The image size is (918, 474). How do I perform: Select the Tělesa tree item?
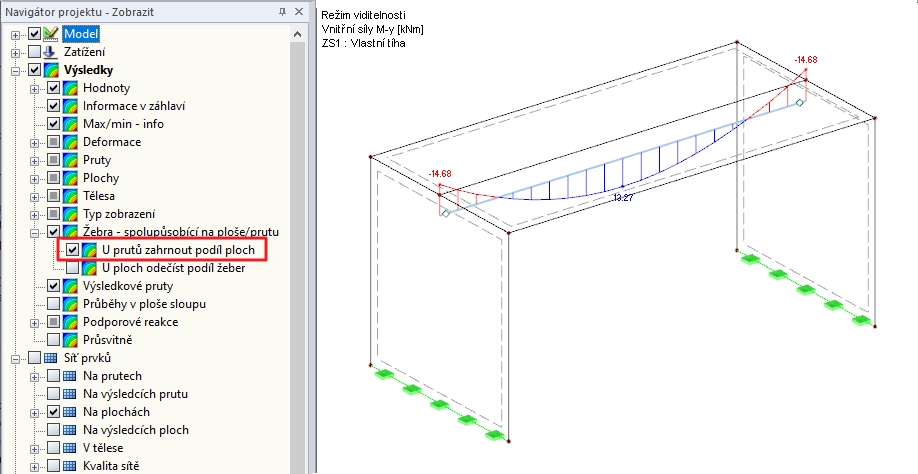point(98,196)
